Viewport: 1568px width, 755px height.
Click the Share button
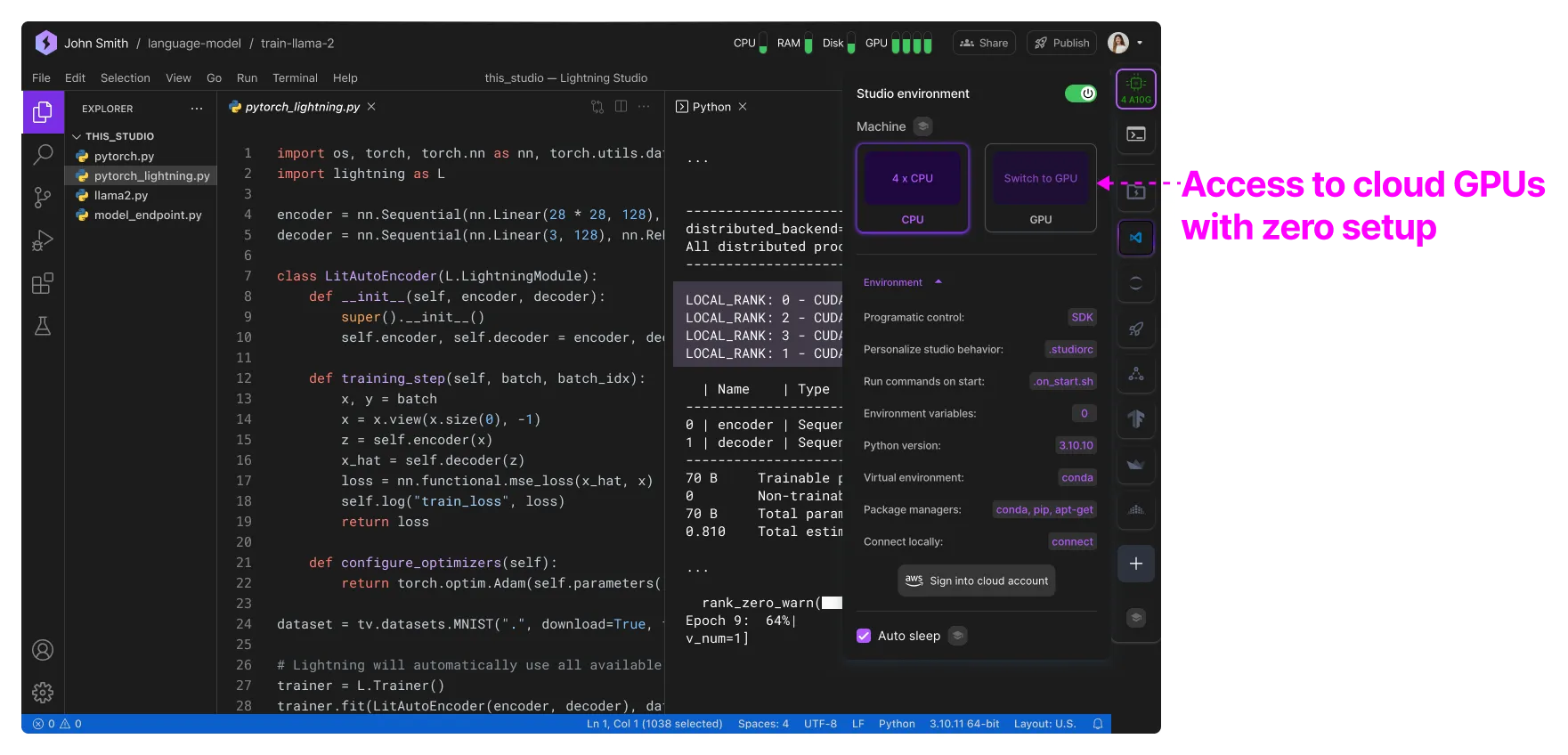(984, 43)
